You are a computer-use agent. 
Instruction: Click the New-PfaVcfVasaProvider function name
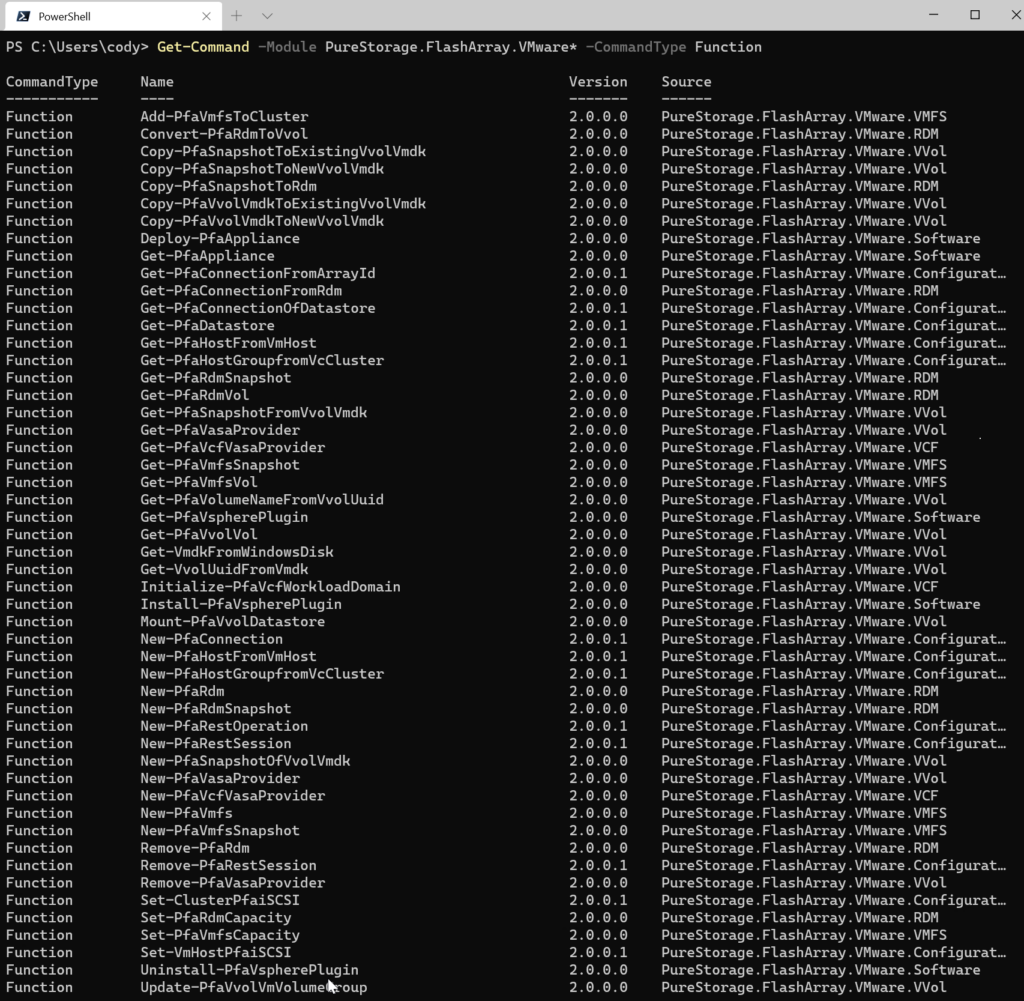(232, 795)
